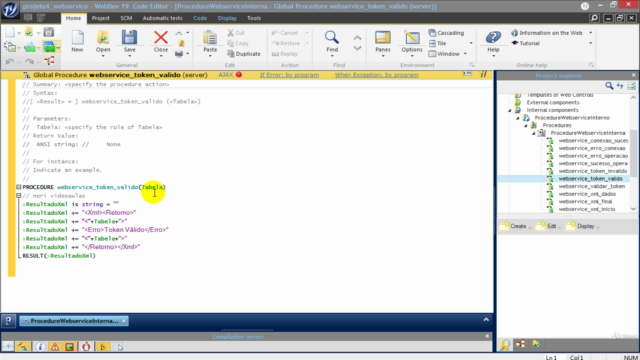640x360 pixels.
Task: Open the Tutorial entry
Action: click(x=525, y=43)
